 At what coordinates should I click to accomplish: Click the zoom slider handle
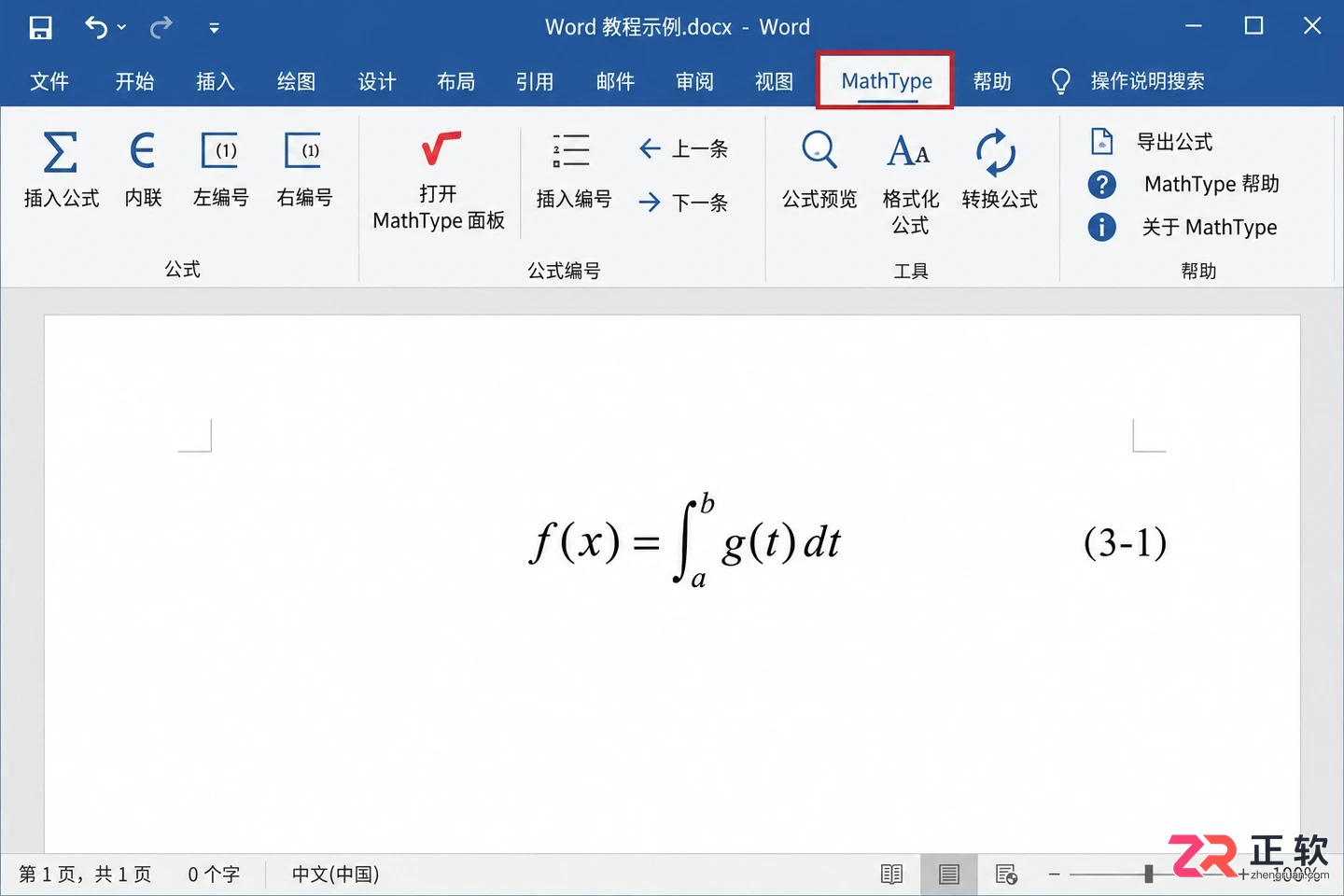(x=1149, y=875)
